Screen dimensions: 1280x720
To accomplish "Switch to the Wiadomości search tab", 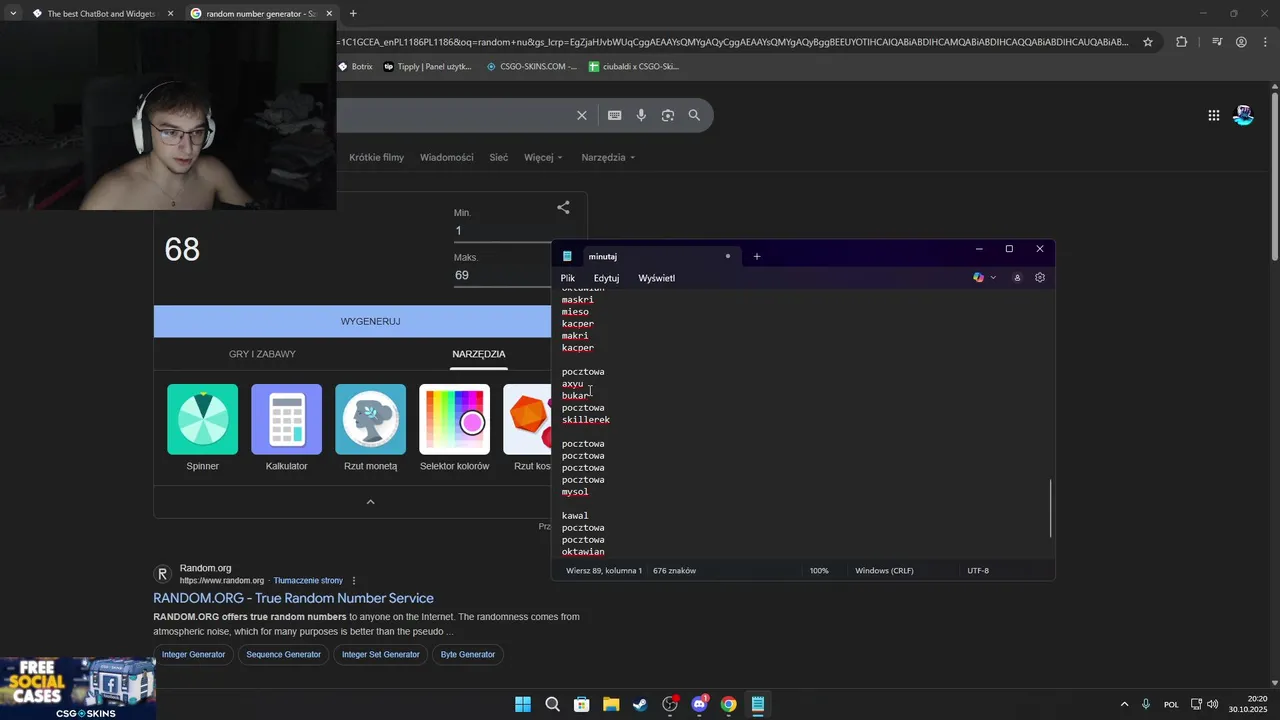I will pos(447,157).
